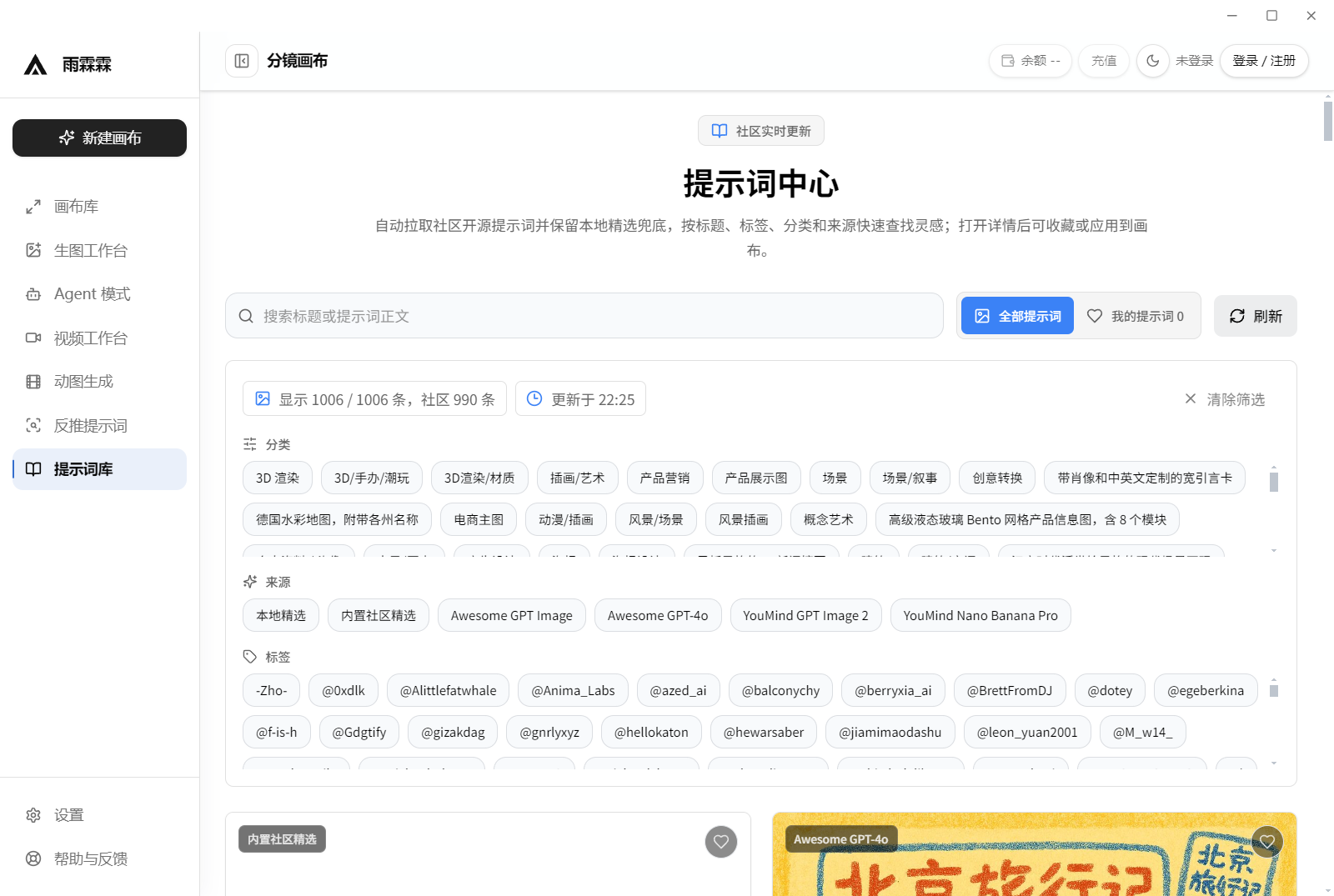Click the tags list scrollbar thumb
The width and height of the screenshot is (1334, 896).
tap(1274, 690)
